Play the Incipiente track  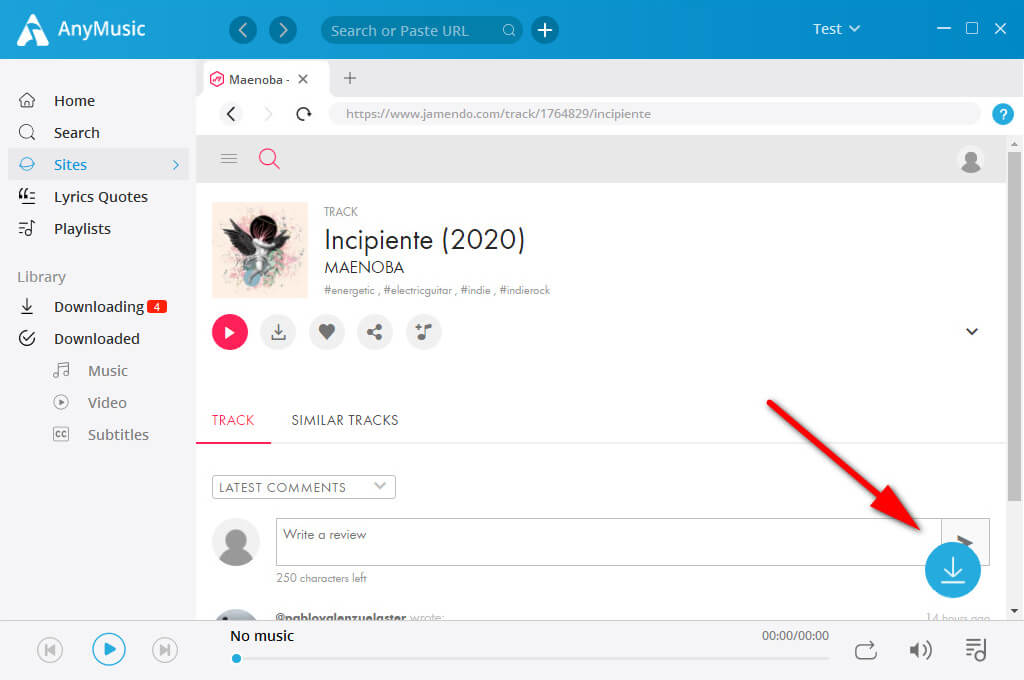click(x=230, y=332)
